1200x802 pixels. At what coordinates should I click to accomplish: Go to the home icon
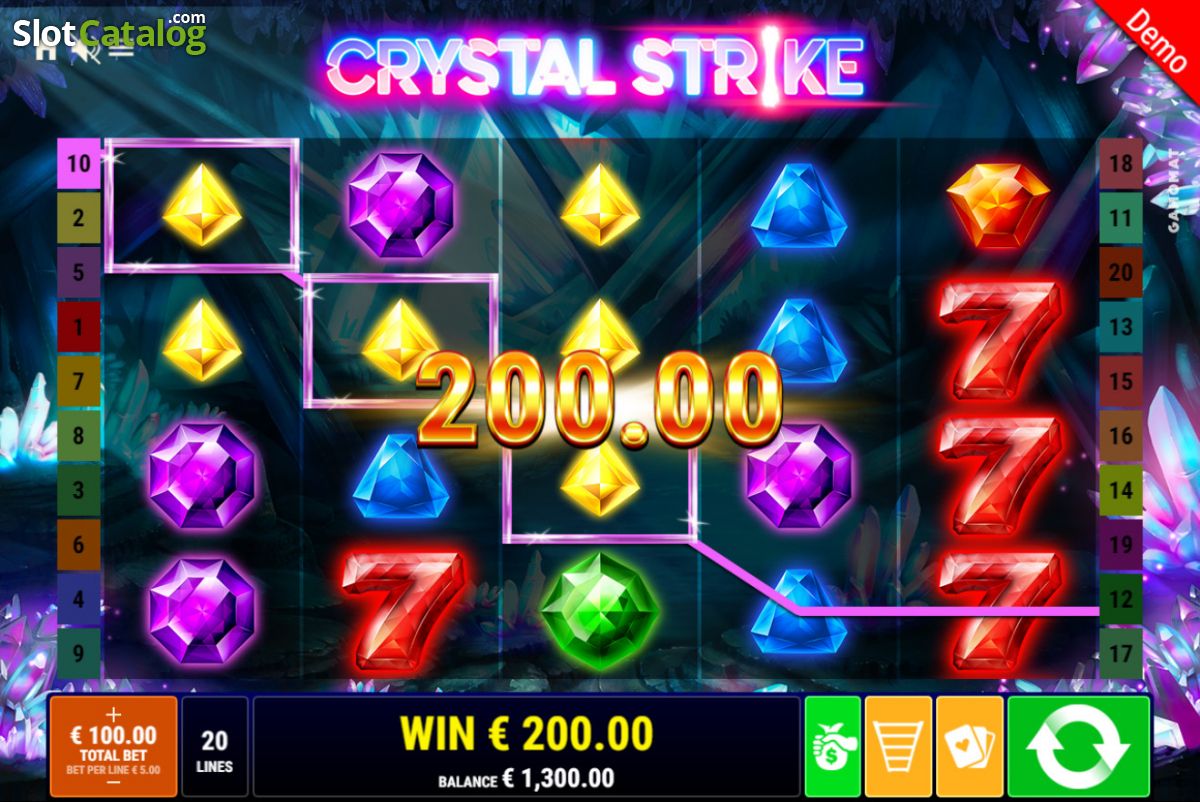(46, 50)
